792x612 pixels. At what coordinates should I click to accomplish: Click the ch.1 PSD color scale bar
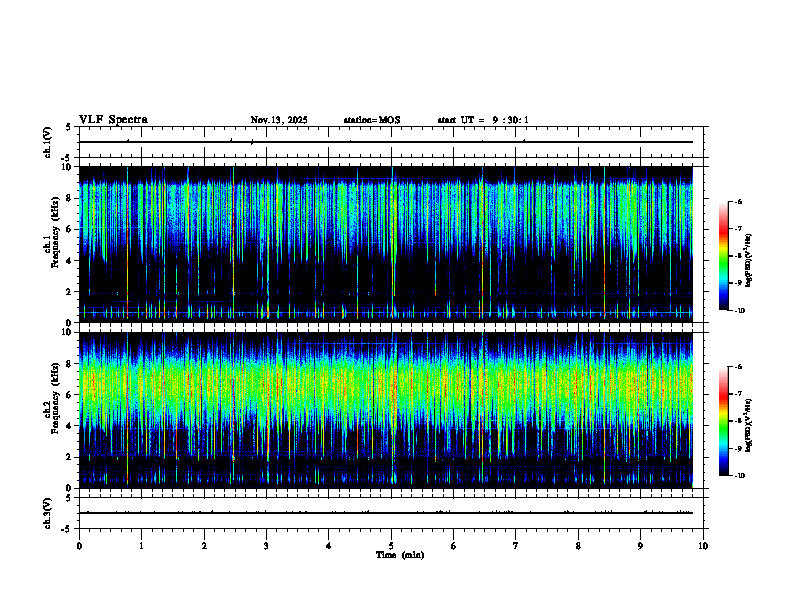point(723,256)
